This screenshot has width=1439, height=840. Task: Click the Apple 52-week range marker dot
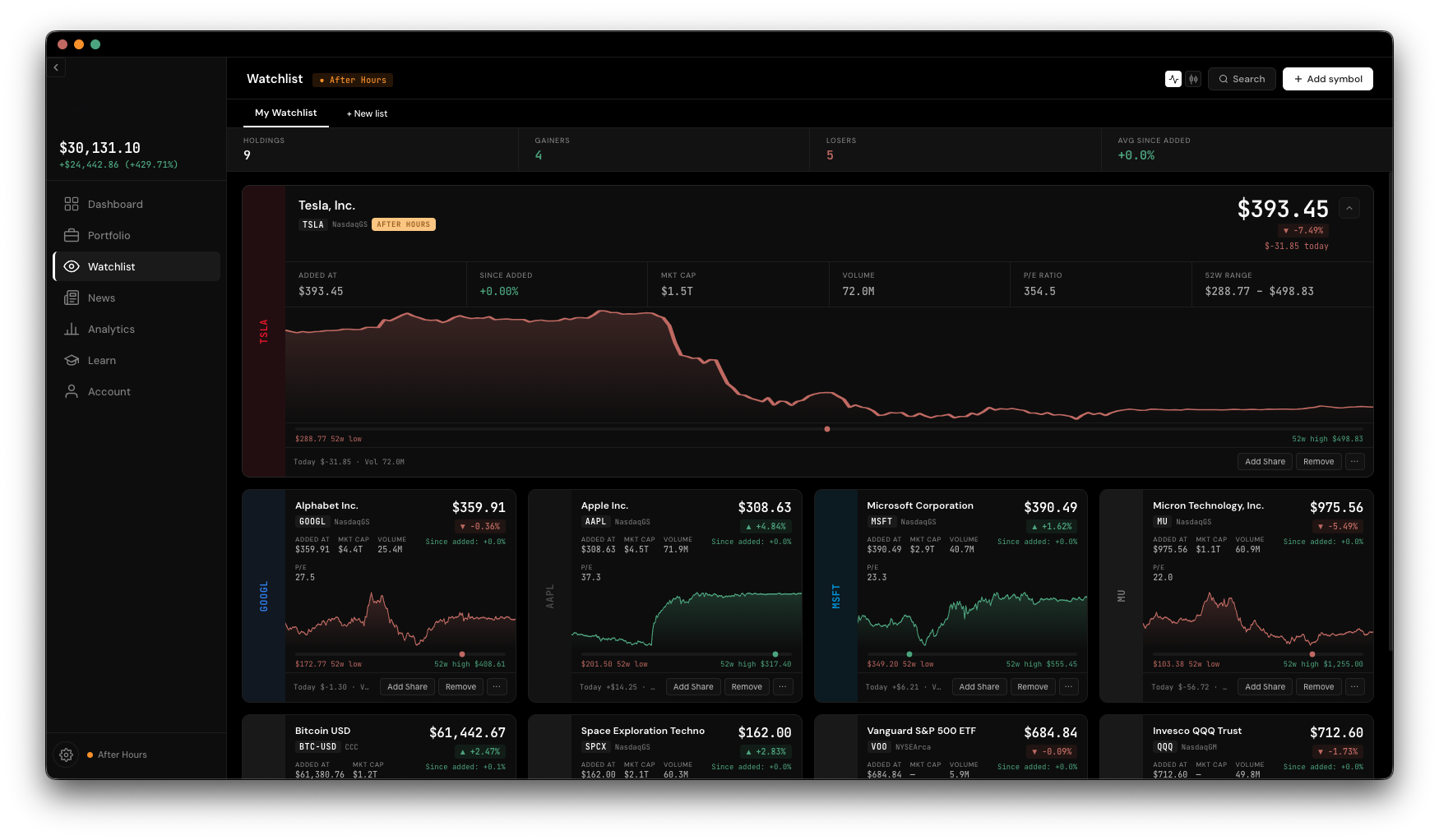click(775, 654)
